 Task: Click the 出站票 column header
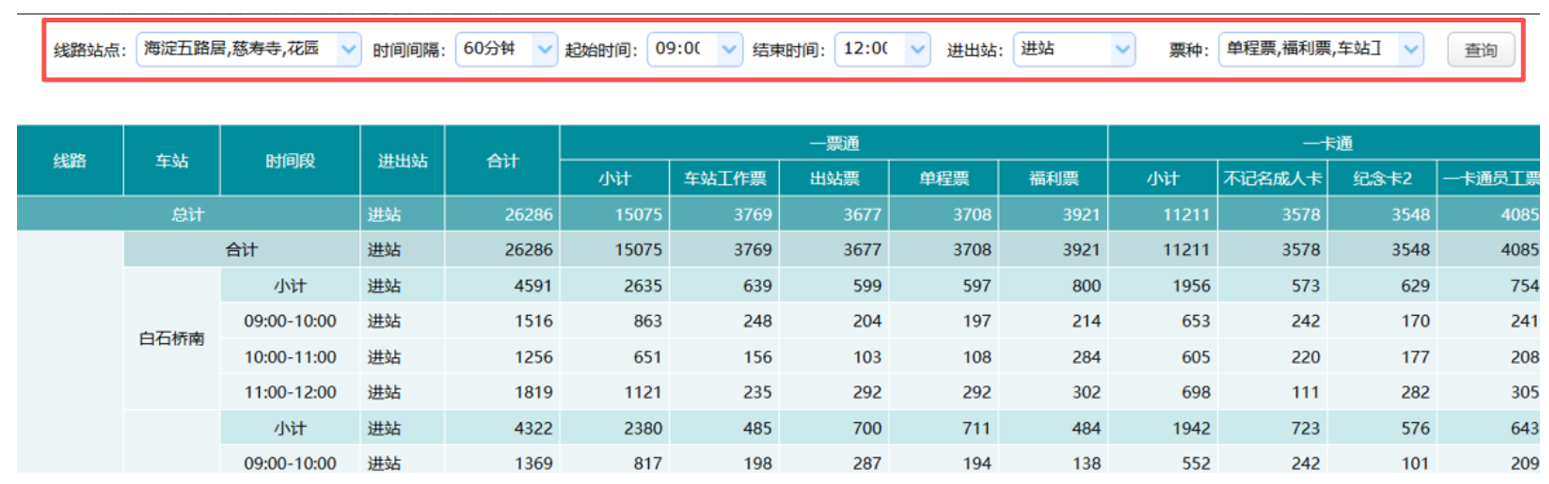click(834, 179)
